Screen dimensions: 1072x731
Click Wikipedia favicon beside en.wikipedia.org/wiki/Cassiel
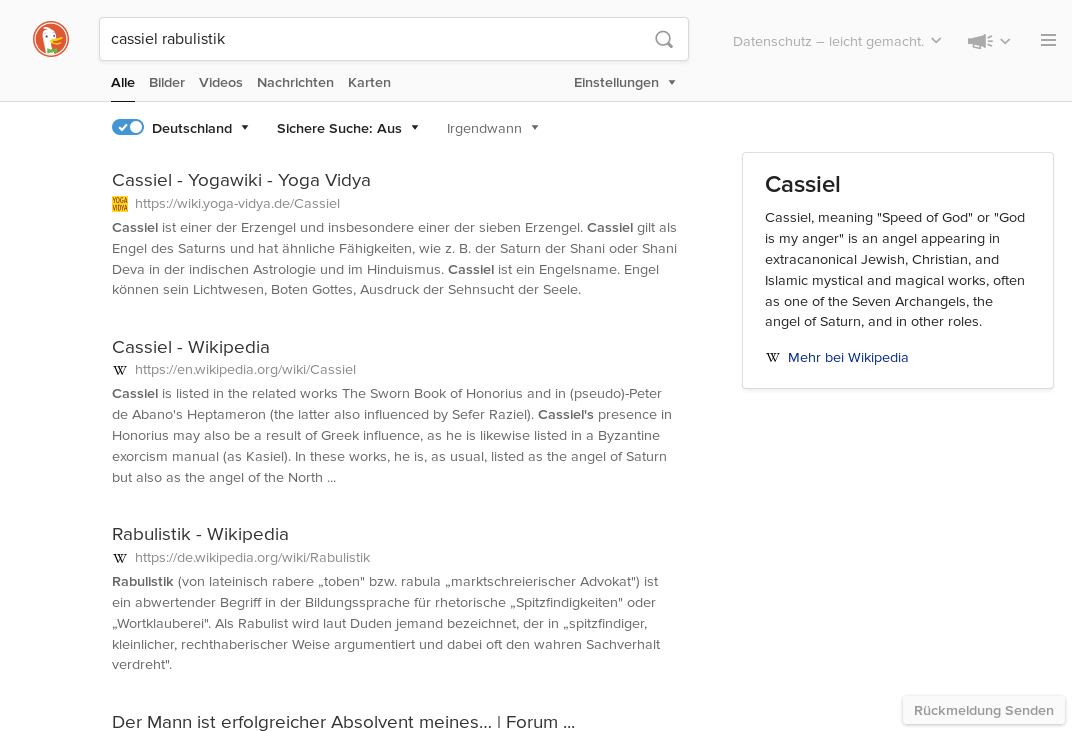coord(120,370)
